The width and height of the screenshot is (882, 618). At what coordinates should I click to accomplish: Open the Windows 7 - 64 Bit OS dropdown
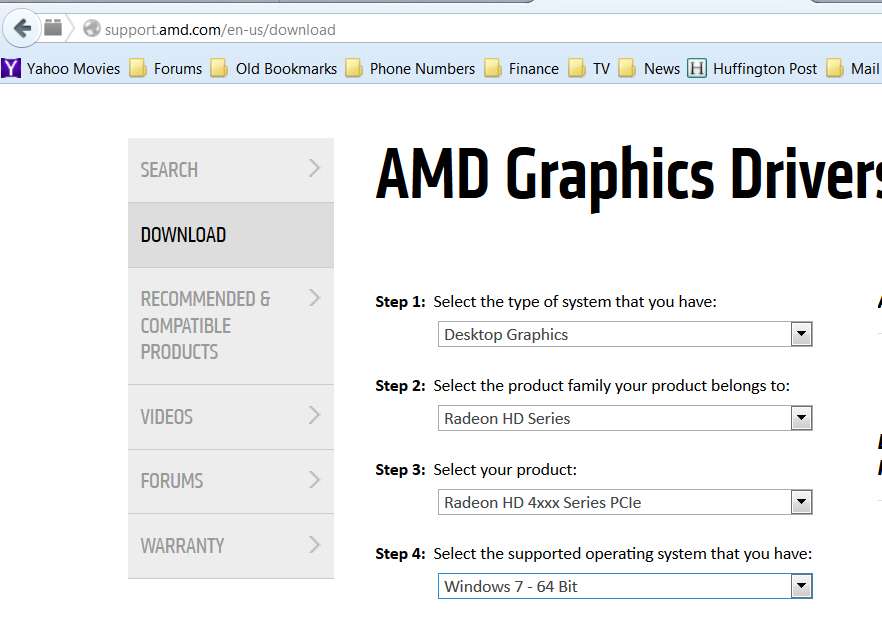point(625,586)
